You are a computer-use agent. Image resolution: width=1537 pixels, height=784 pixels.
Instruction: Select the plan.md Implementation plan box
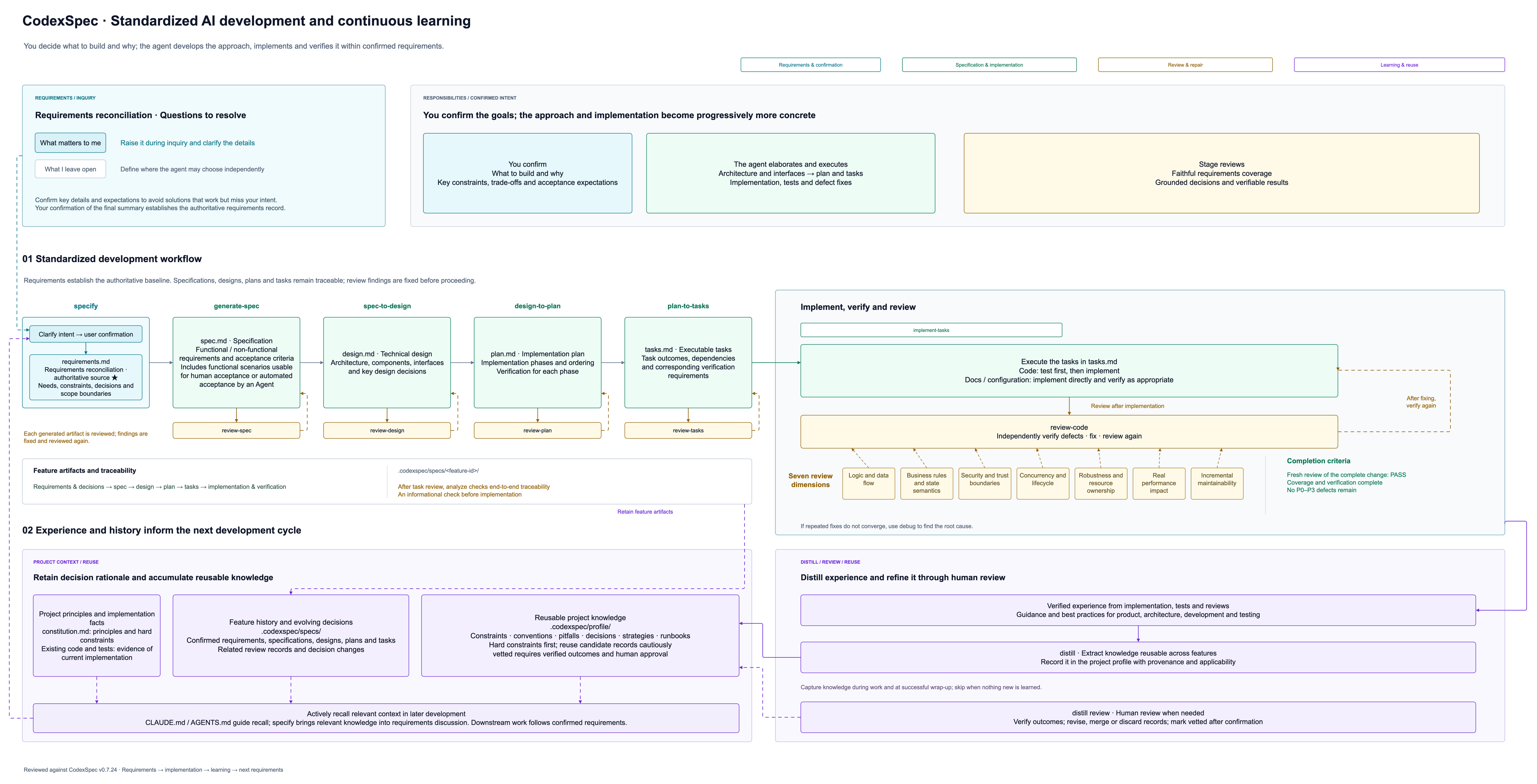click(538, 362)
